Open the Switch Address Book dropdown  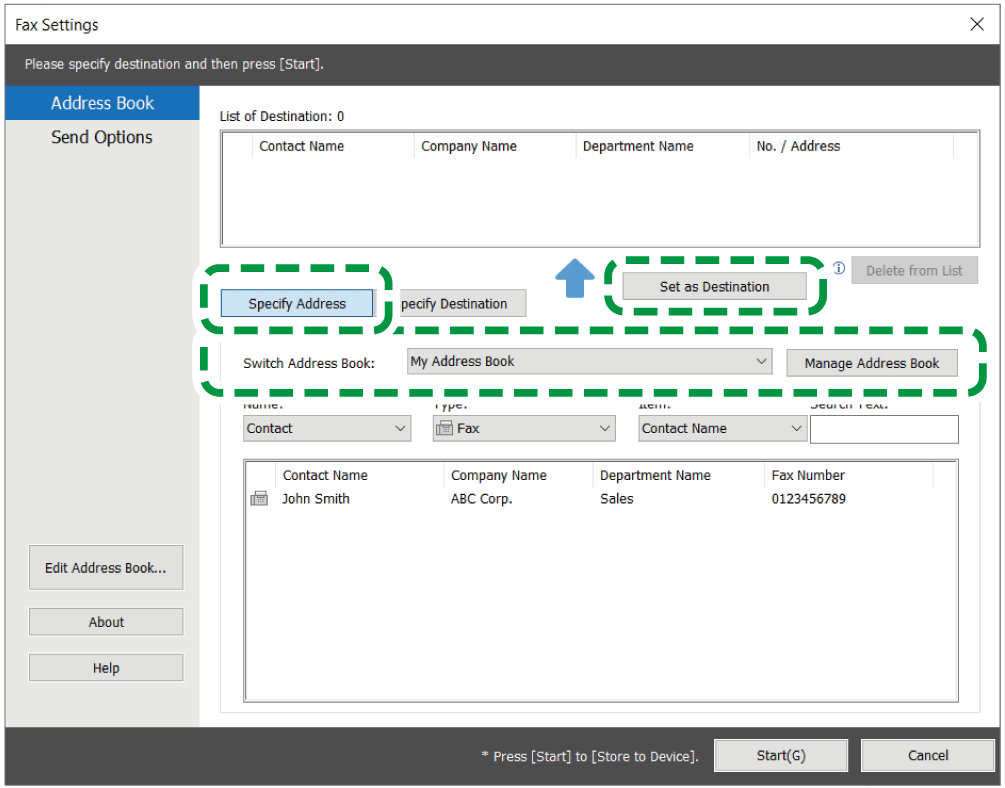click(589, 362)
